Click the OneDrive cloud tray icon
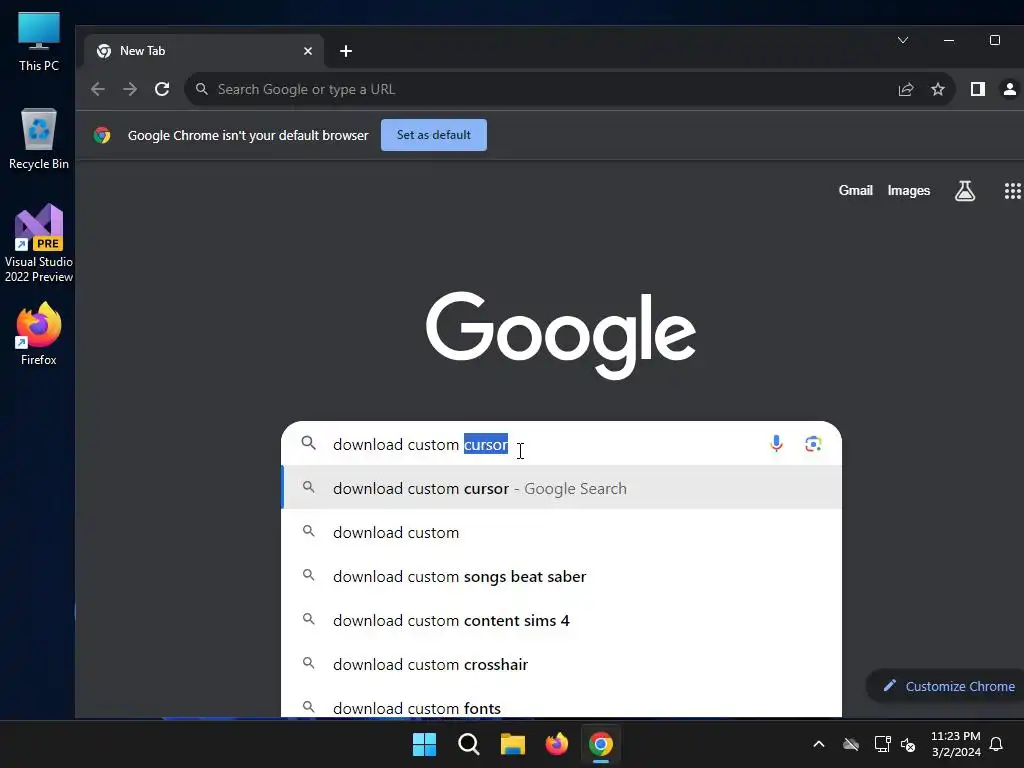The image size is (1024, 768). (851, 744)
